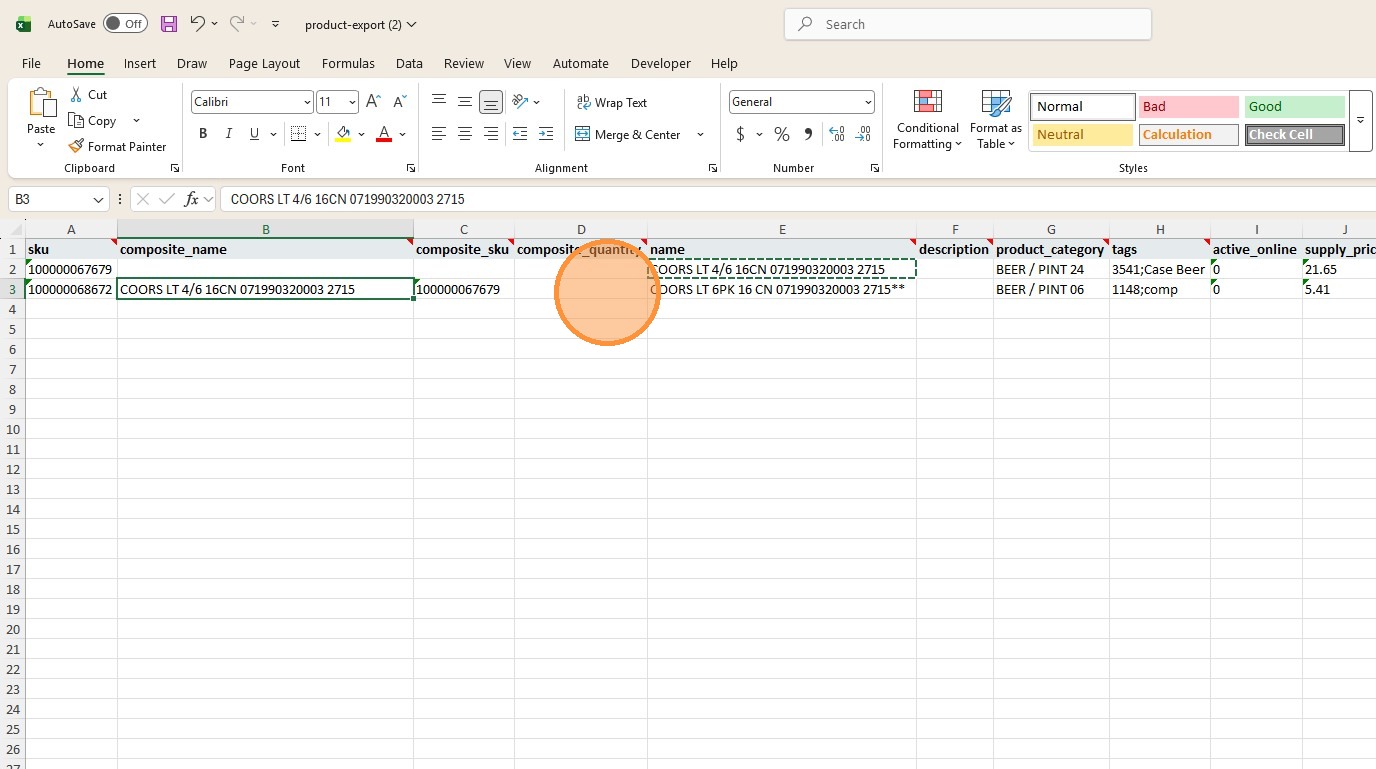Apply the green Good cell style
The height and width of the screenshot is (769, 1376).
click(1295, 106)
